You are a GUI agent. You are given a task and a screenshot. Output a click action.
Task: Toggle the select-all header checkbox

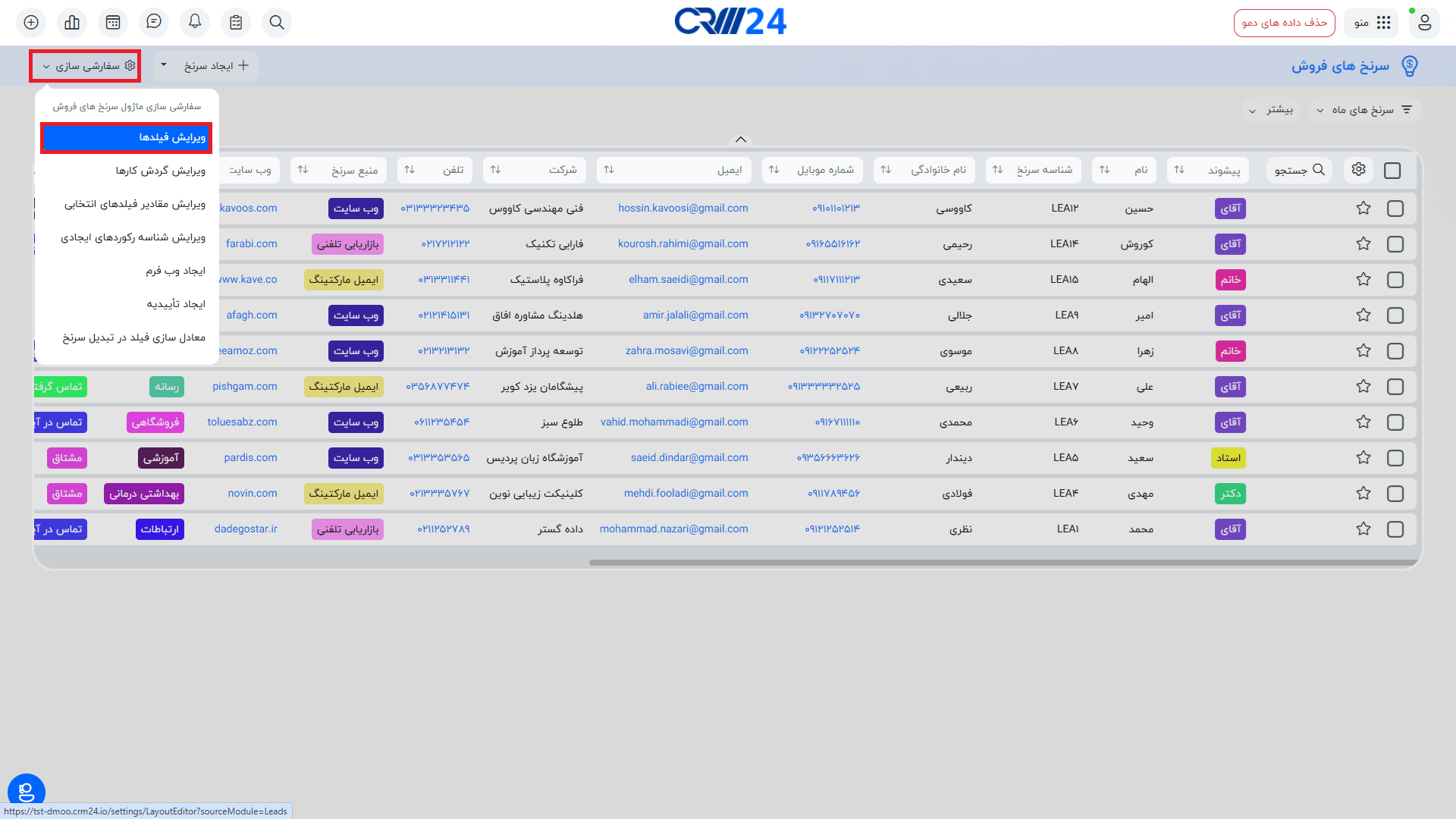[x=1392, y=170]
